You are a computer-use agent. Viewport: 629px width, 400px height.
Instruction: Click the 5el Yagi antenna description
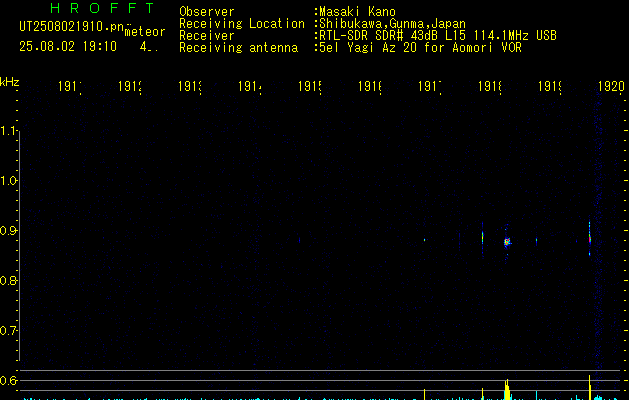pyautogui.click(x=420, y=48)
